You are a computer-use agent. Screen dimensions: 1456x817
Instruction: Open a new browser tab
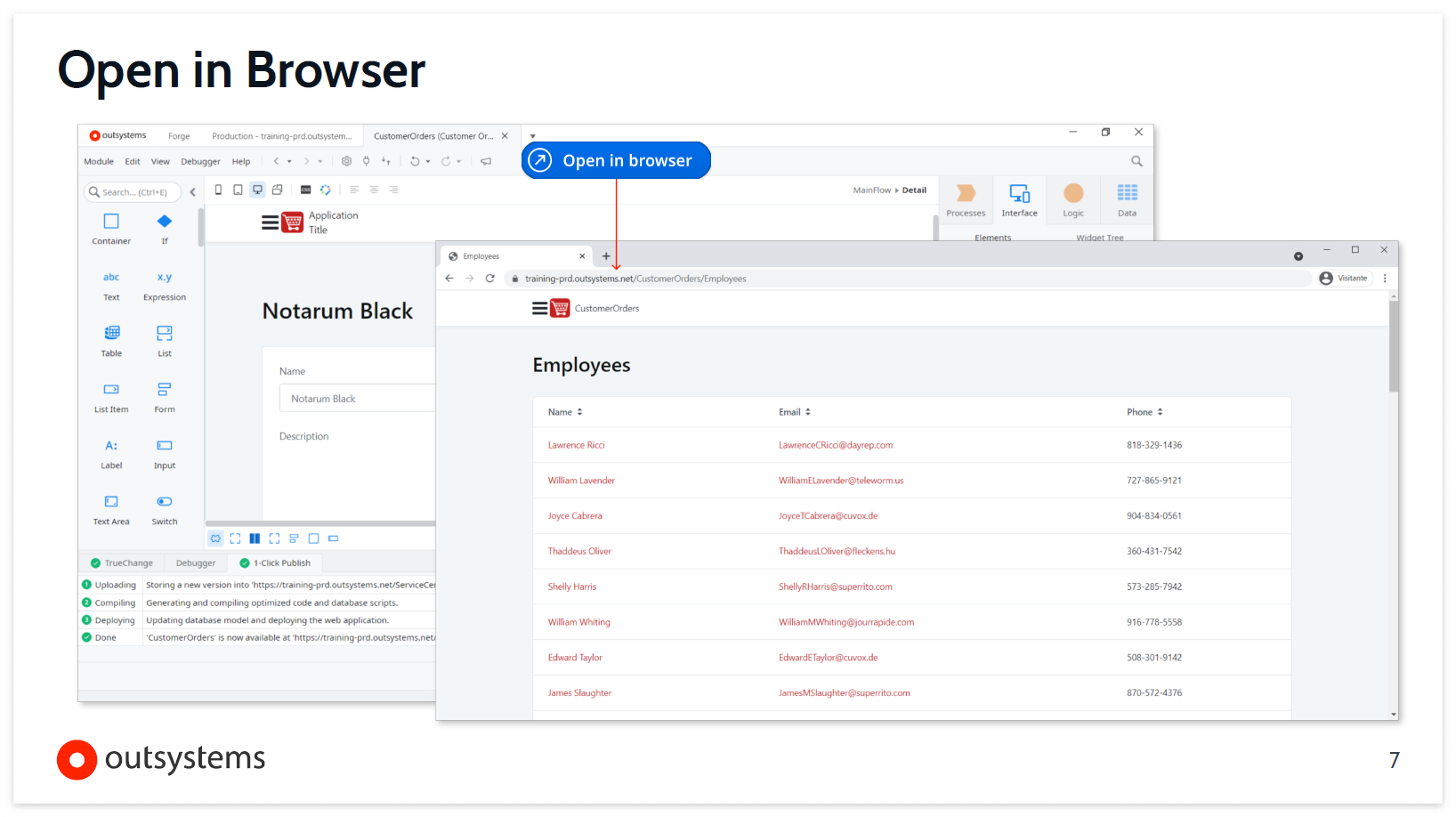click(606, 256)
